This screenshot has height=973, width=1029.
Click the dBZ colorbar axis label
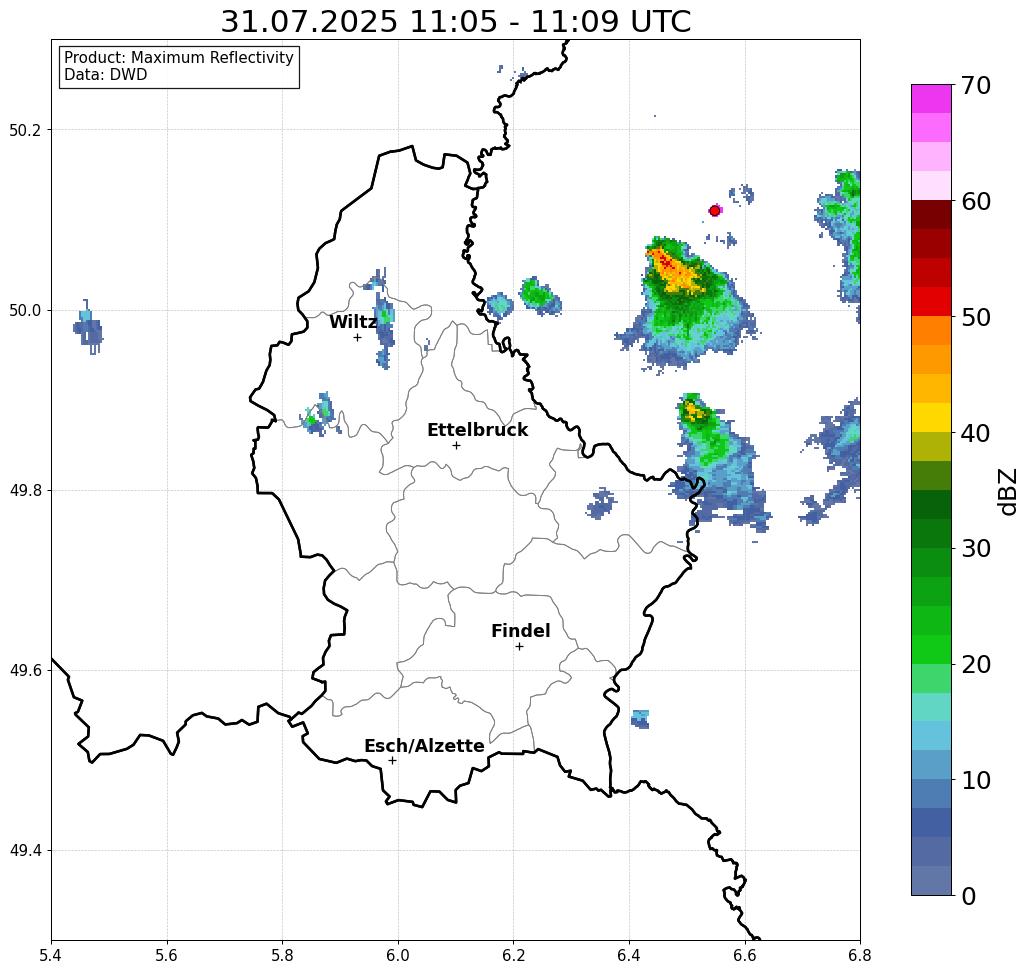click(1007, 492)
